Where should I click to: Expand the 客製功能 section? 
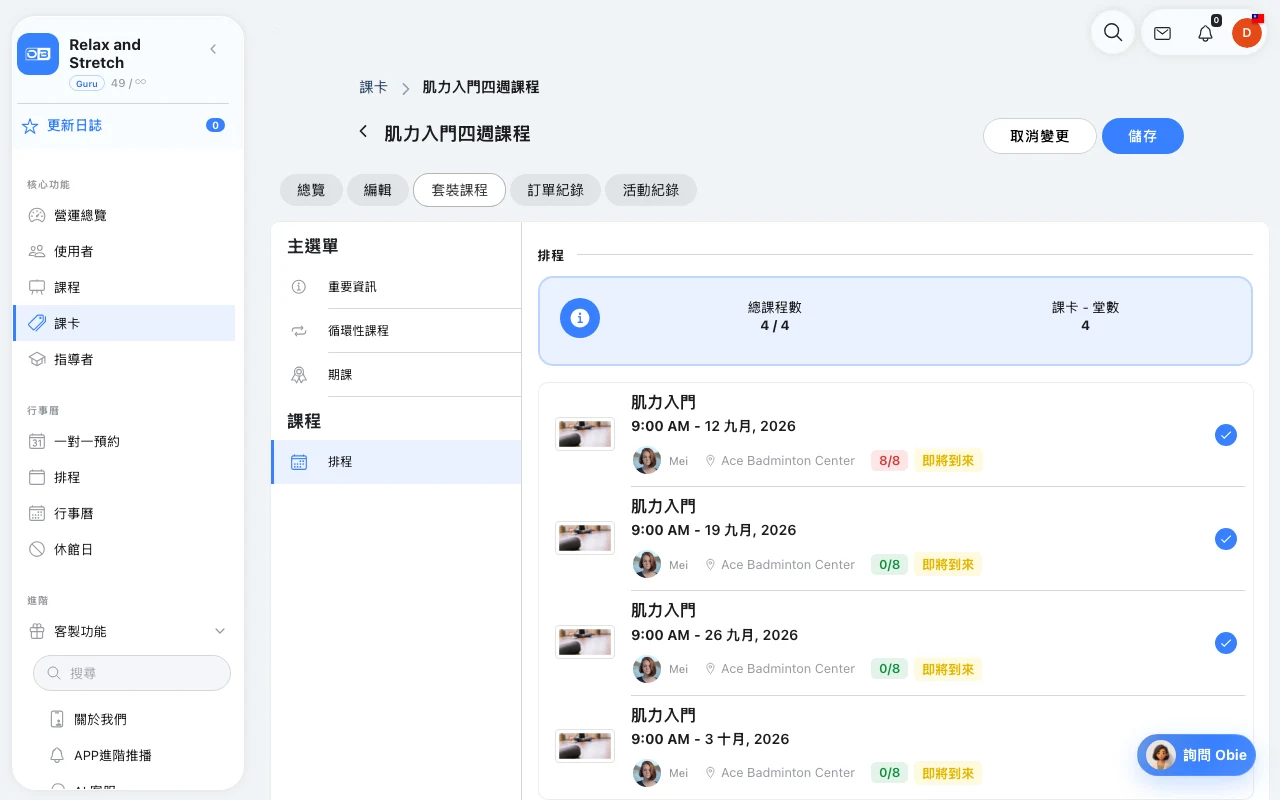(124, 631)
